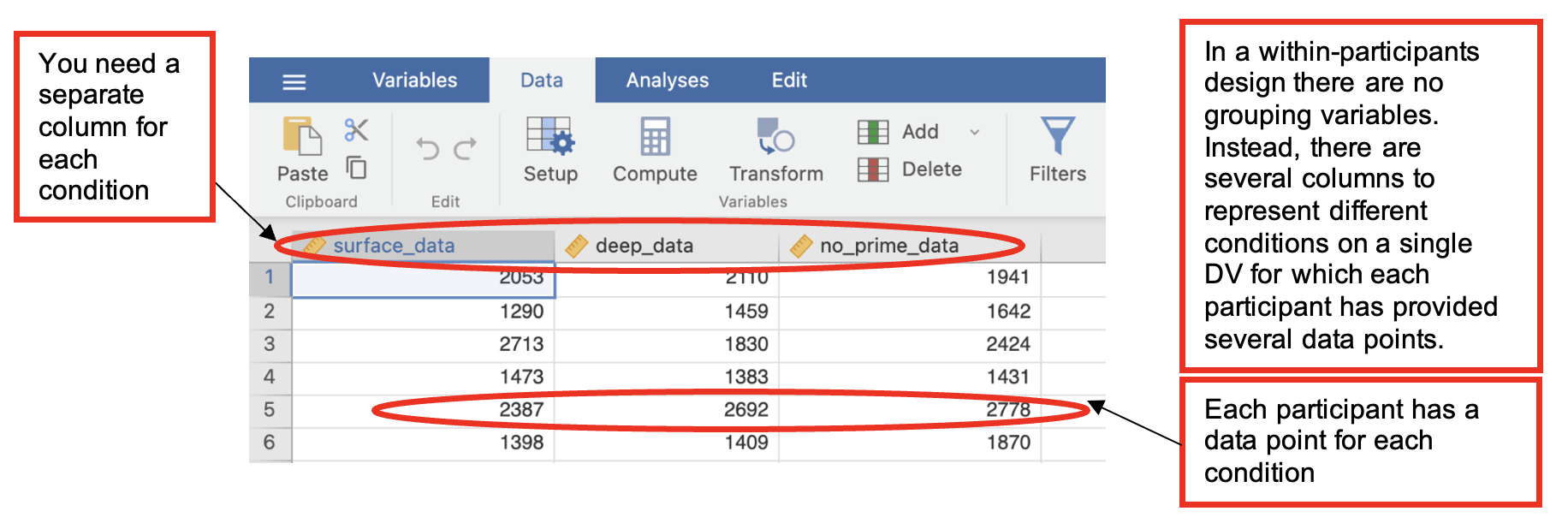
Task: Click the Undo arrow
Action: coord(428,149)
